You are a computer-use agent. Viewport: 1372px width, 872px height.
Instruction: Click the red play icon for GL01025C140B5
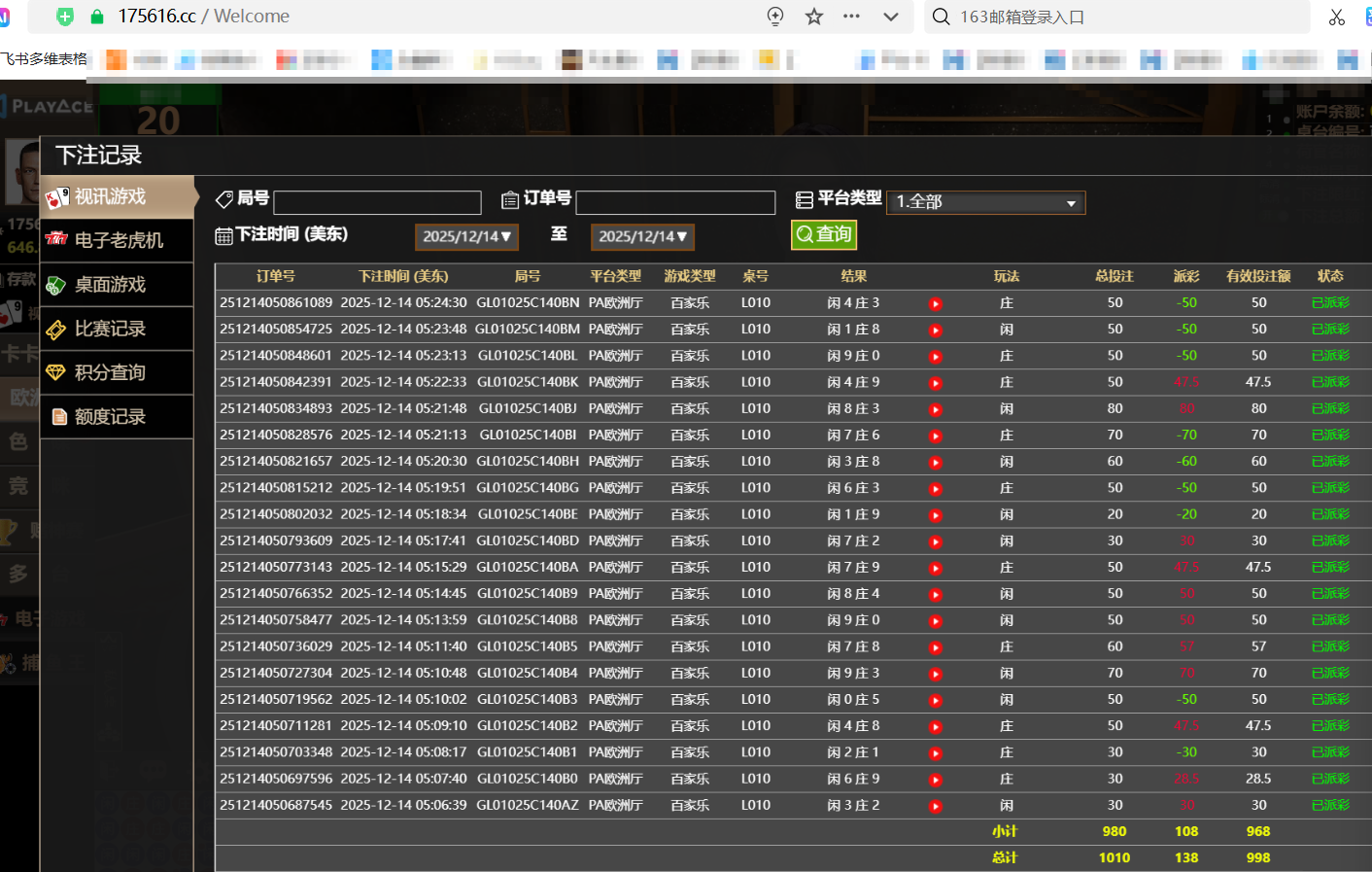pyautogui.click(x=936, y=647)
